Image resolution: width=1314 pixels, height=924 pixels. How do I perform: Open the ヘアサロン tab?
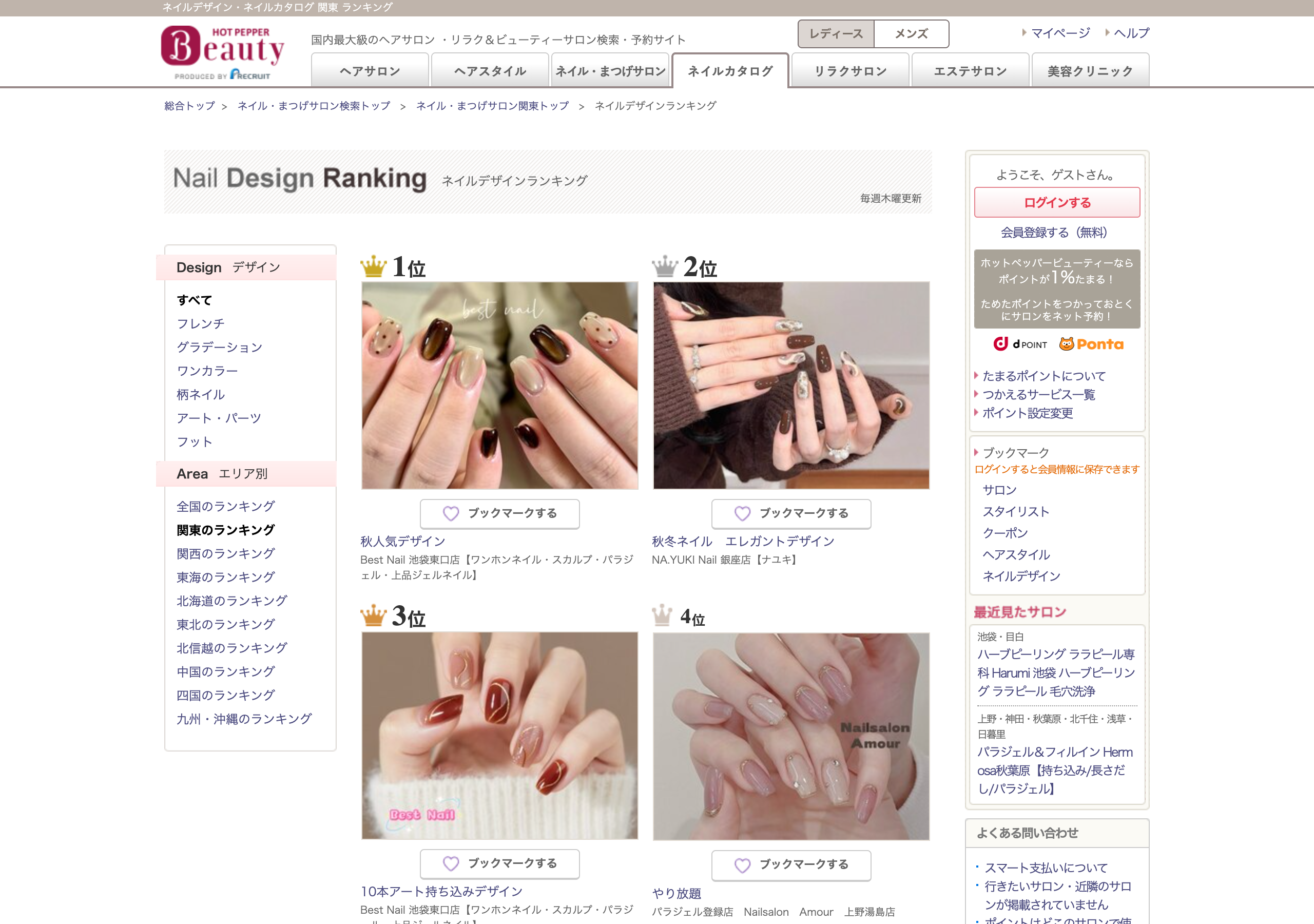click(370, 70)
